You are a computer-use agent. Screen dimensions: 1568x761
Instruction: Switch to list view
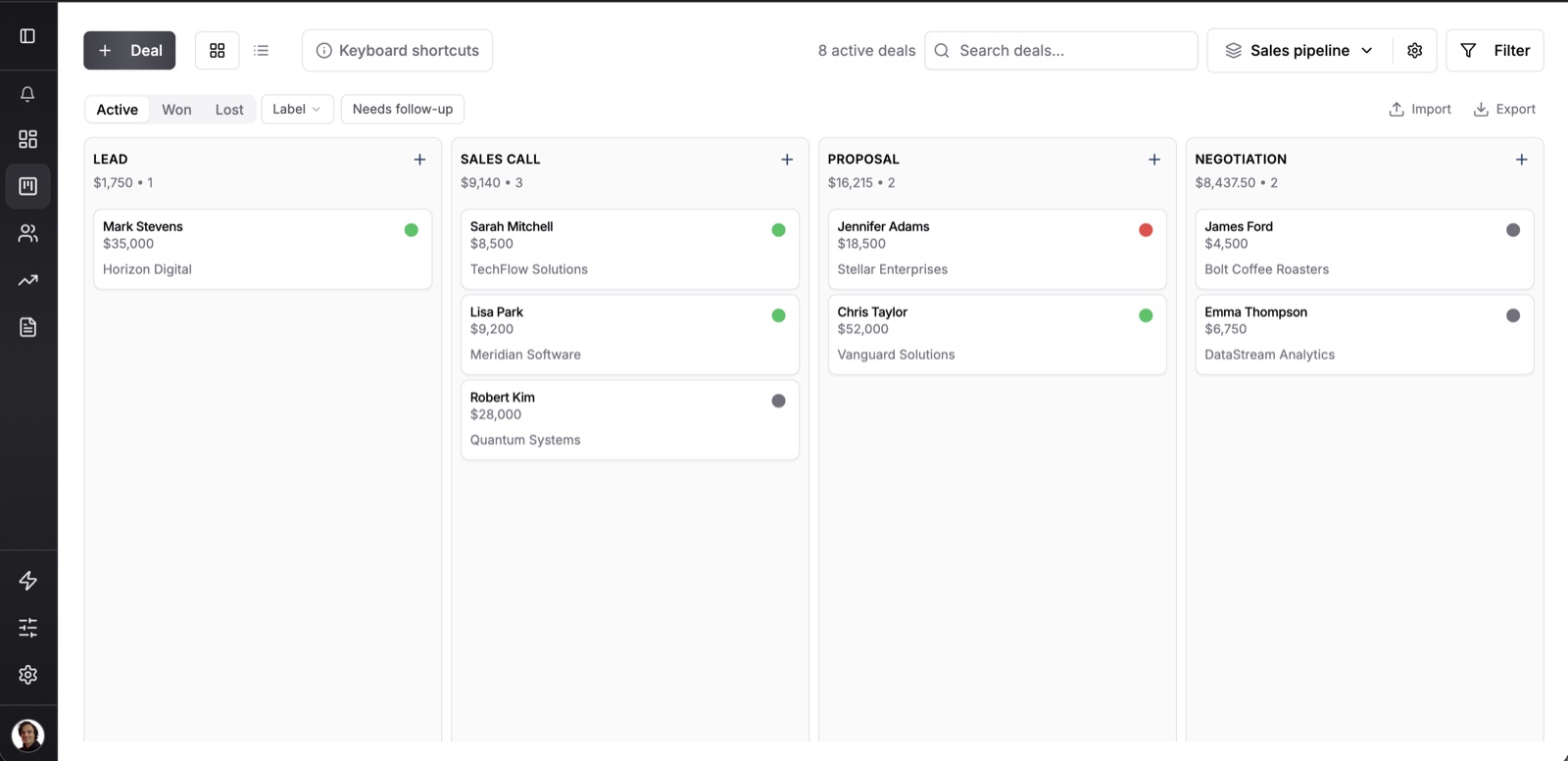click(x=261, y=51)
